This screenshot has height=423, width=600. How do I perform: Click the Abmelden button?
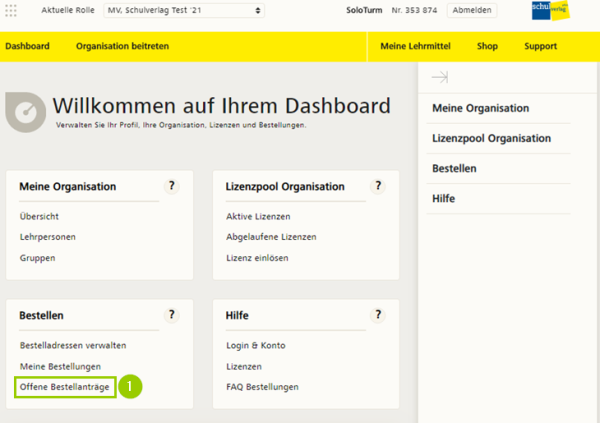click(x=472, y=10)
